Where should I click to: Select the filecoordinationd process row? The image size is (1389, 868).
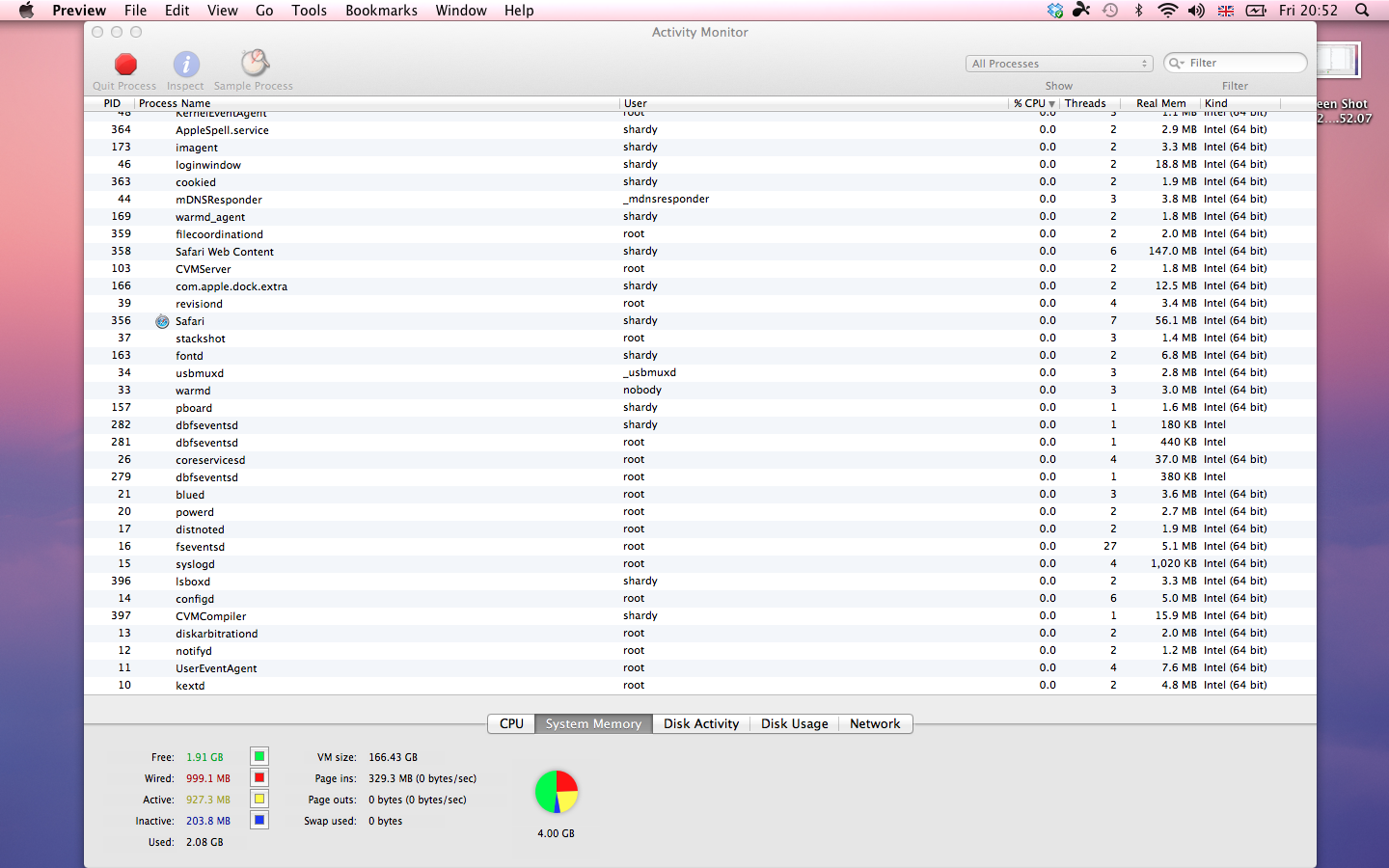click(x=700, y=234)
